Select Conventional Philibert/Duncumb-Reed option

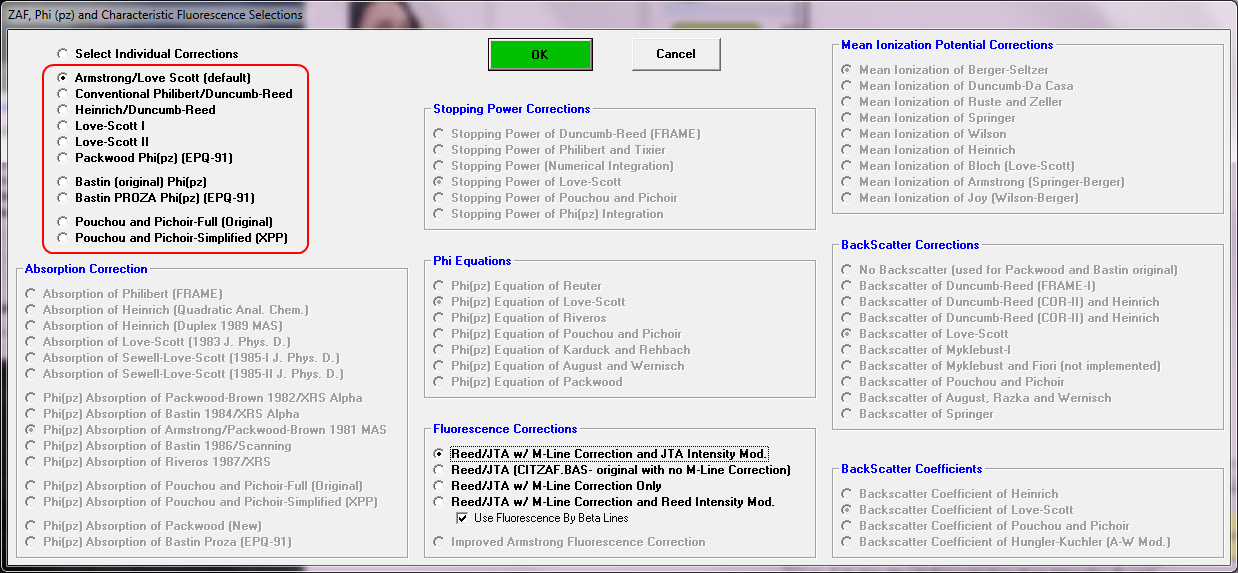coord(64,94)
